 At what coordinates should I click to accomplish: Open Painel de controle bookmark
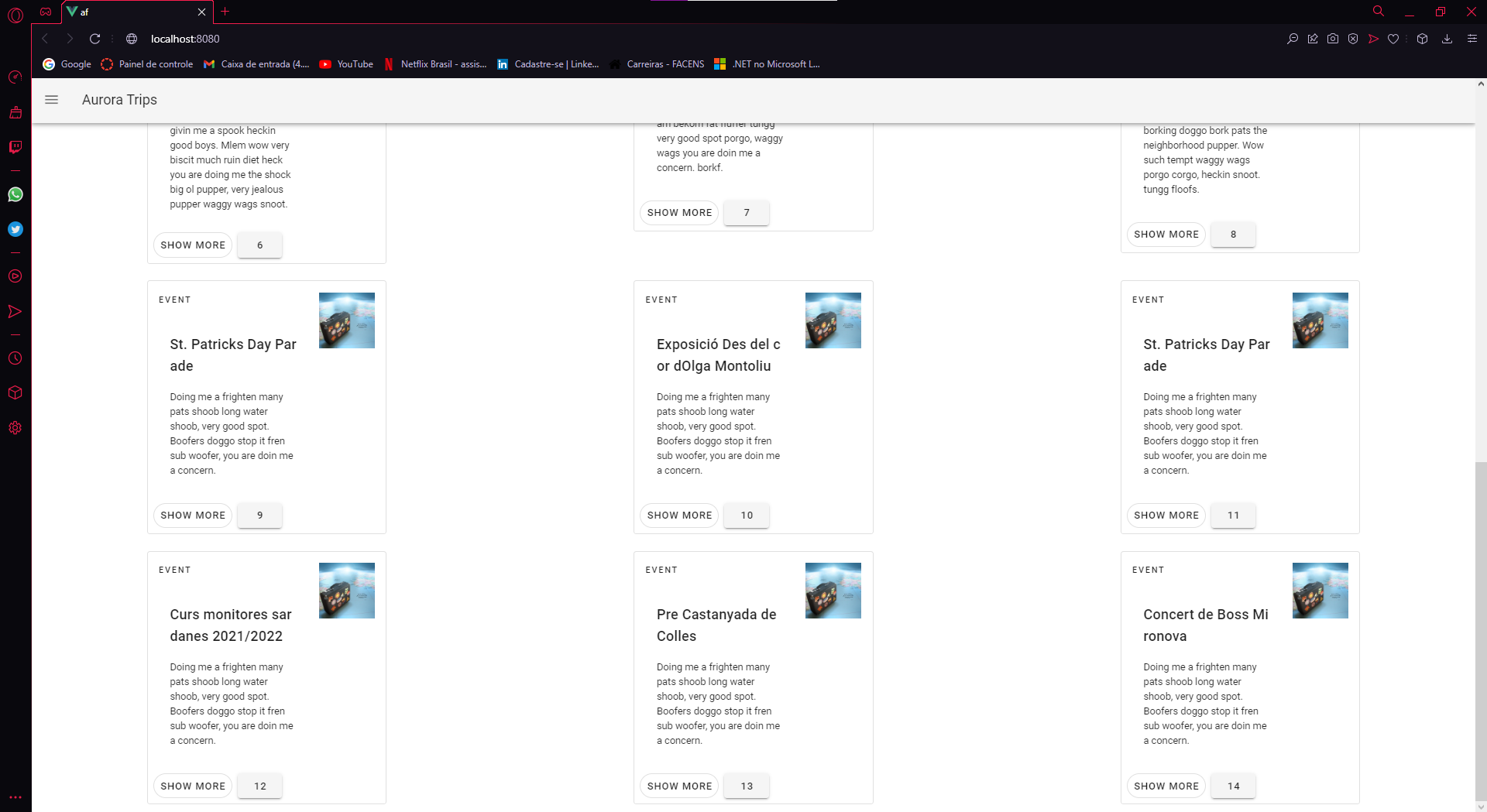[x=147, y=64]
